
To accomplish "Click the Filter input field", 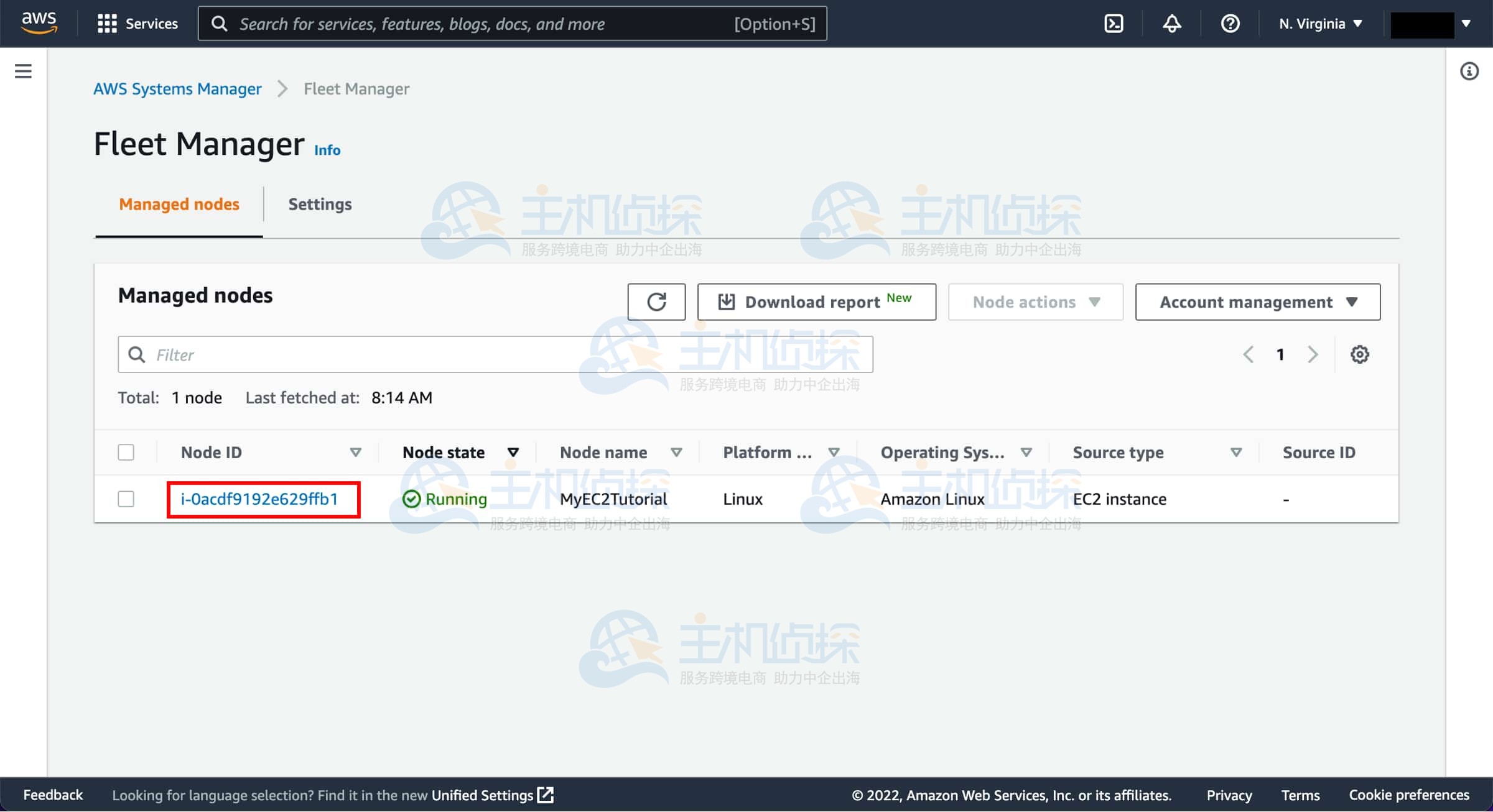I will tap(495, 354).
